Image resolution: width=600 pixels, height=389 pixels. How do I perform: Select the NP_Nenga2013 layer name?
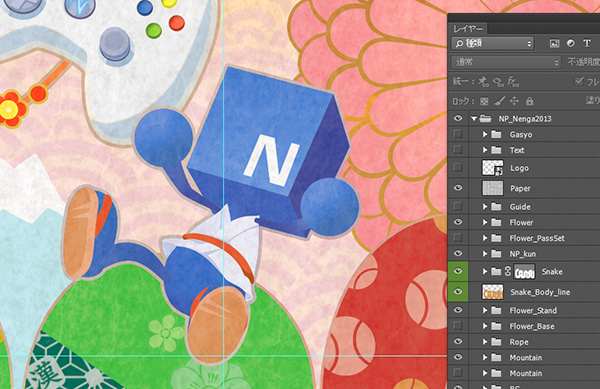(x=525, y=119)
